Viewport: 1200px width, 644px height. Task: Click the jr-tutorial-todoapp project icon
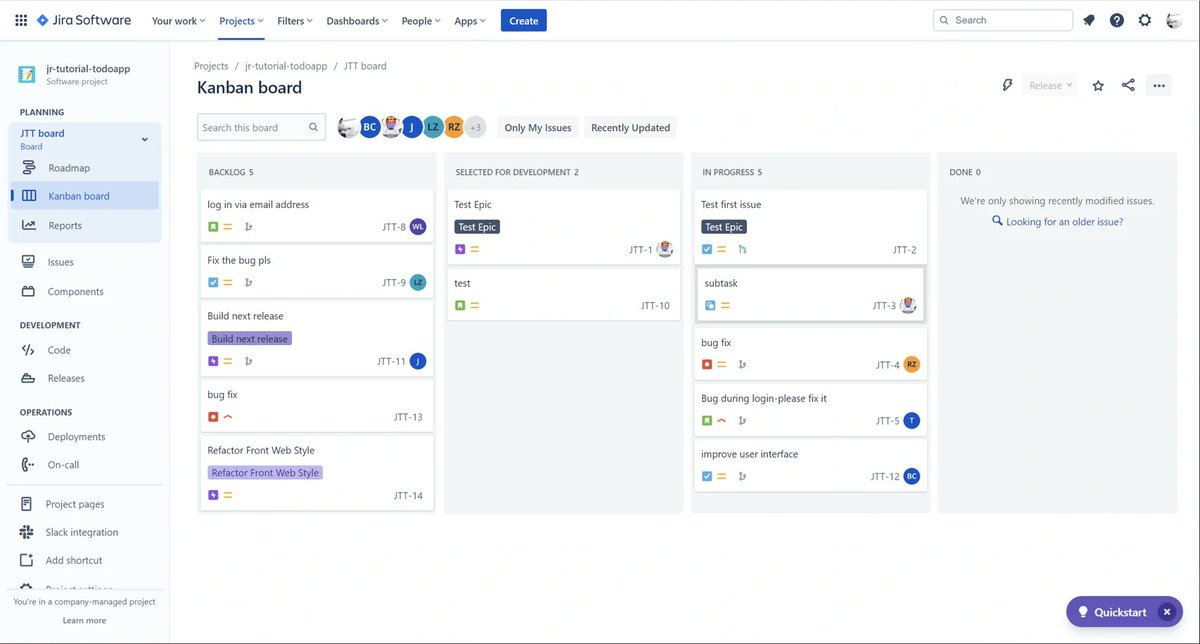(27, 75)
